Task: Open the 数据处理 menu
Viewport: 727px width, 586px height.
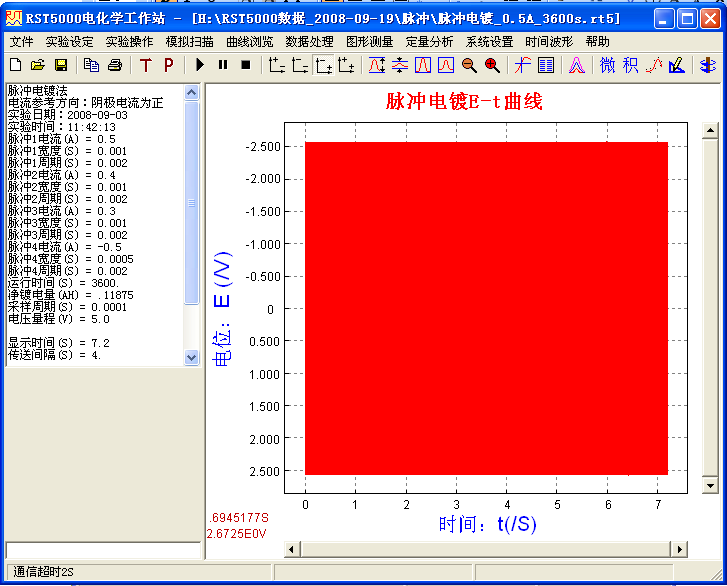Action: coord(309,42)
